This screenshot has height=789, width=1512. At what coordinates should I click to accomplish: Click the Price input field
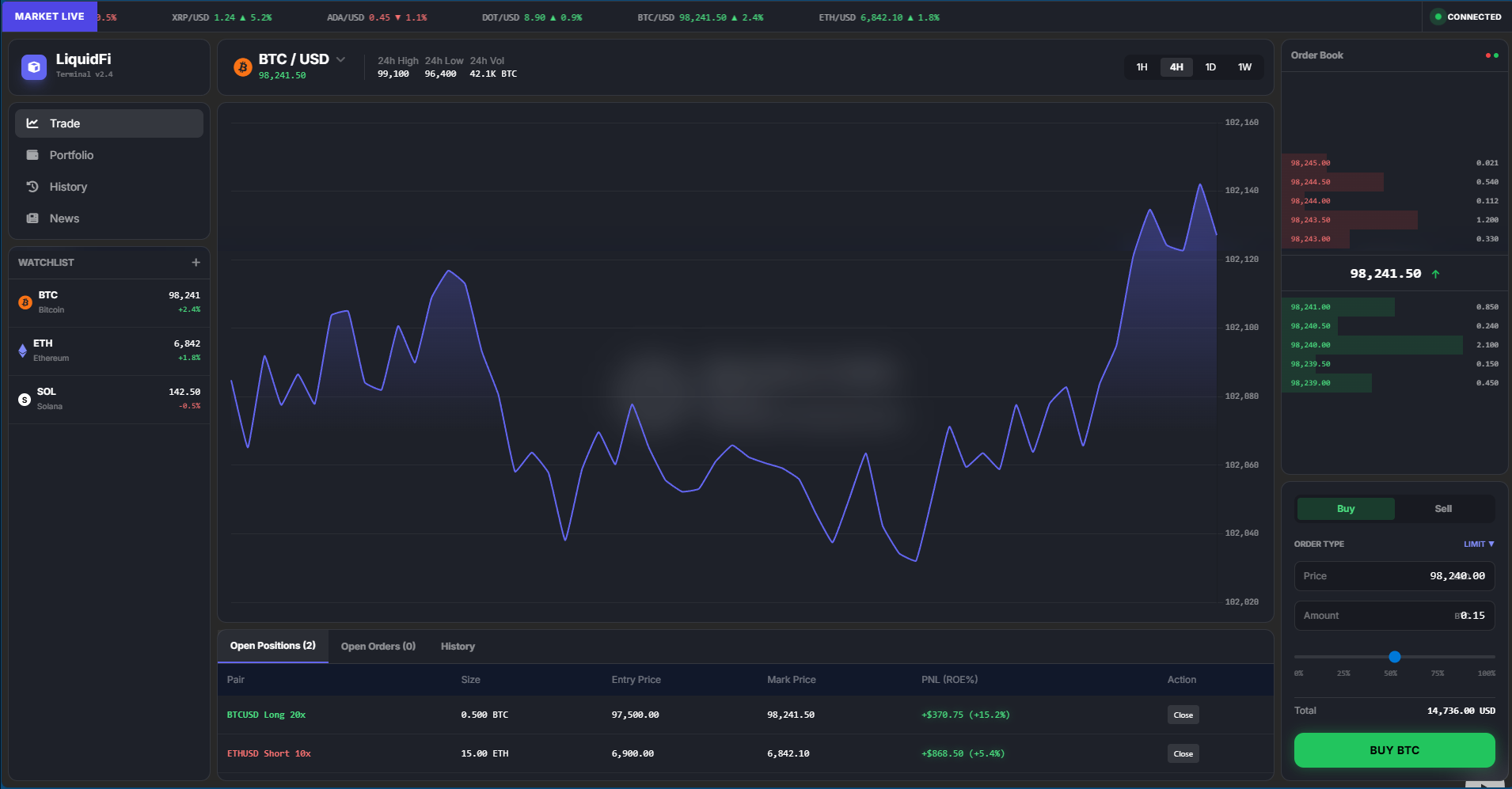[x=1394, y=576]
